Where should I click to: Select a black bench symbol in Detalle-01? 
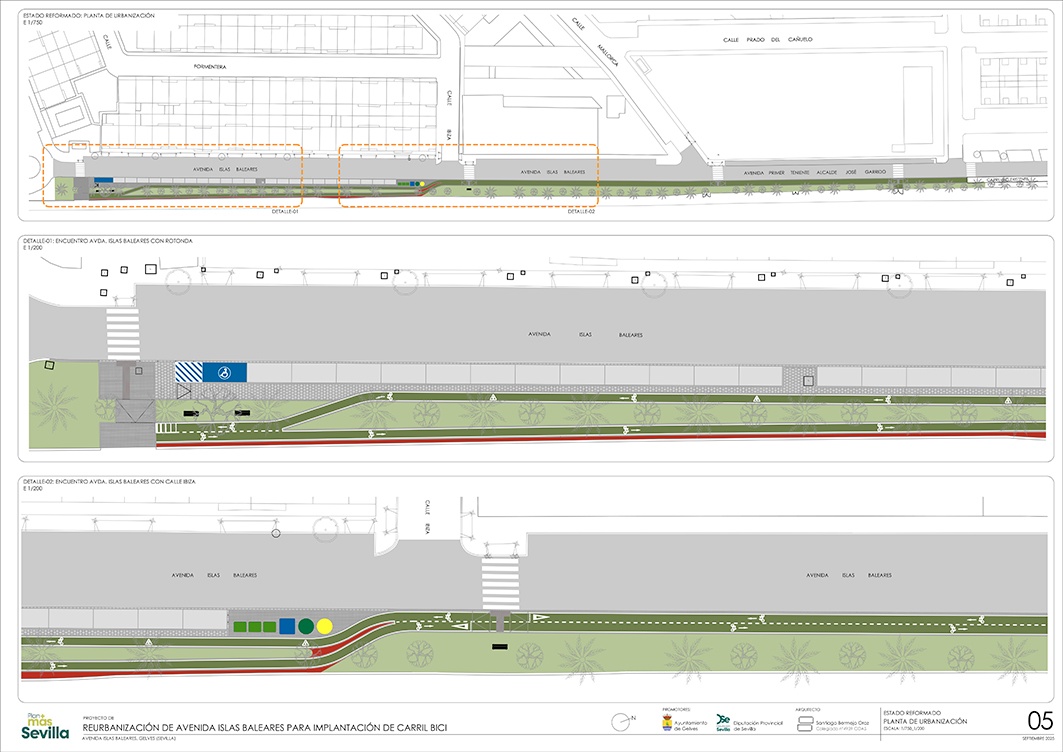(x=192, y=413)
